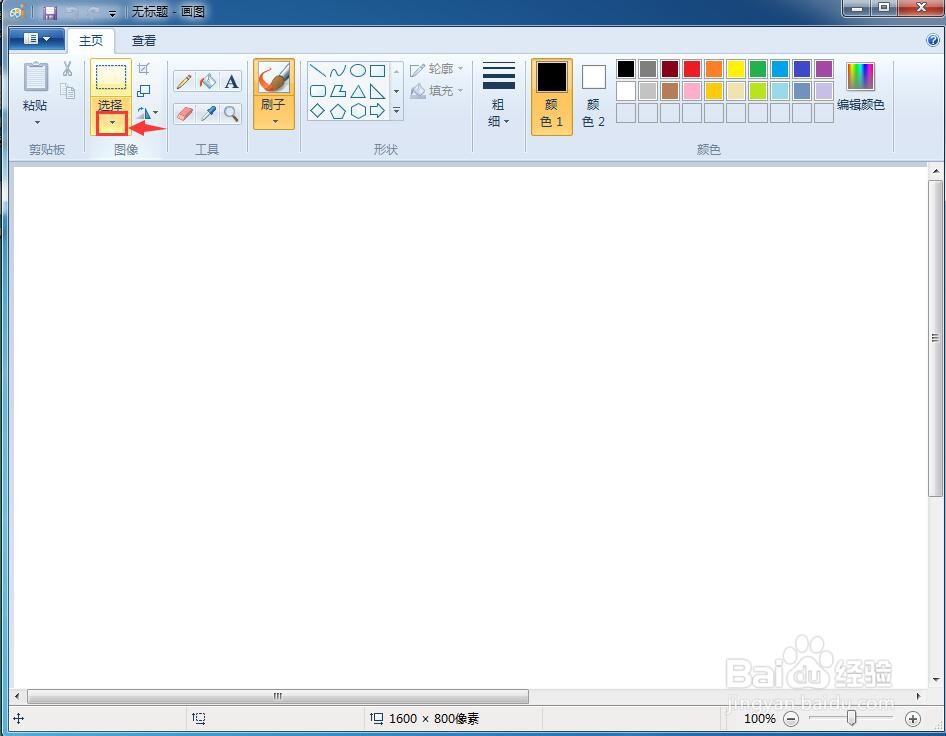Choose the Rounded rectangle shape
946x736 pixels.
318,91
